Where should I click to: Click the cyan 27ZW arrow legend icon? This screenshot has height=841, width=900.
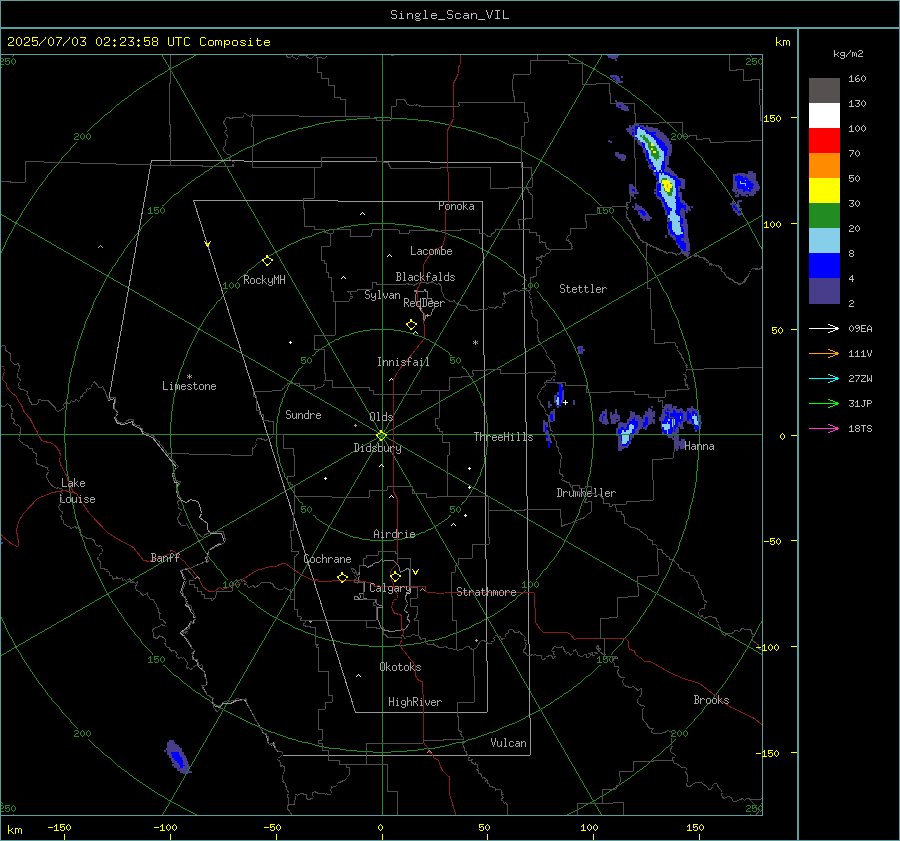coord(824,378)
